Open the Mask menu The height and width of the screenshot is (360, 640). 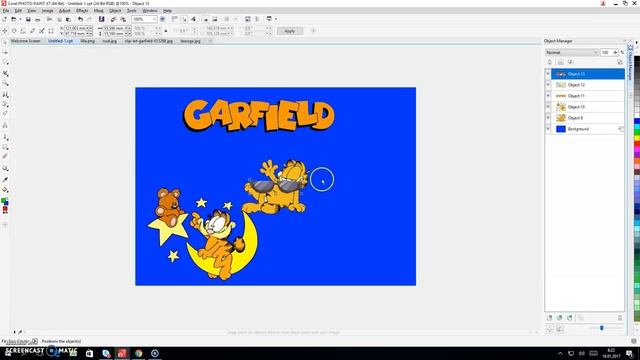tap(98, 11)
